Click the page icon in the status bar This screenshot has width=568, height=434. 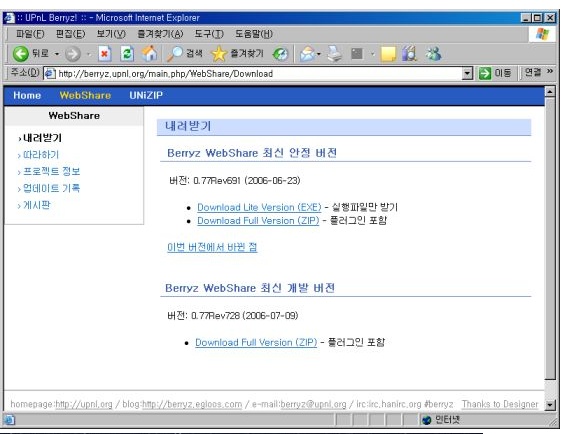9,420
